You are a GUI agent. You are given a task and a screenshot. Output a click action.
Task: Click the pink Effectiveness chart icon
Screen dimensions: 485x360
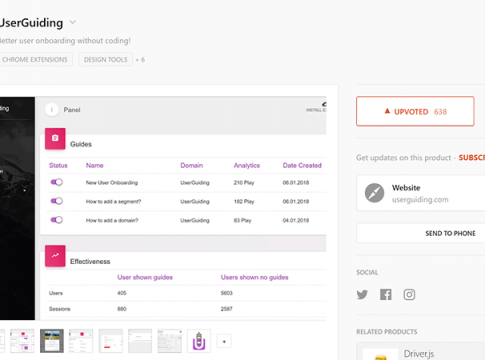(55, 256)
